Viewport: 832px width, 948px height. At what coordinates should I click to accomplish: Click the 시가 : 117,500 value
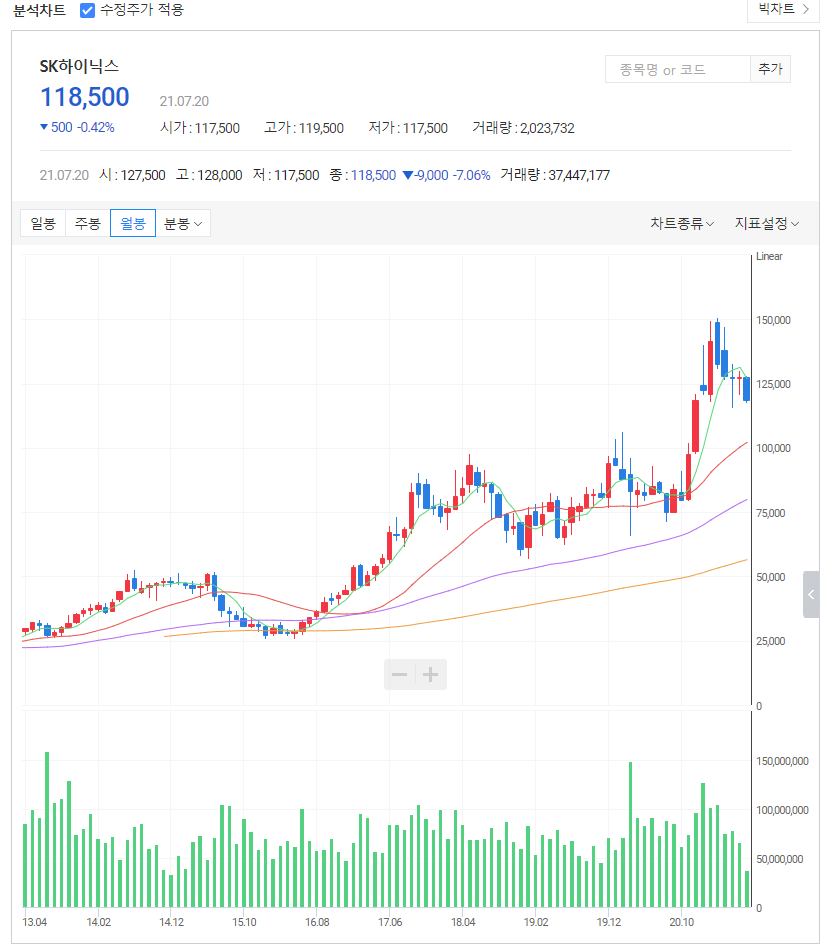coord(200,128)
